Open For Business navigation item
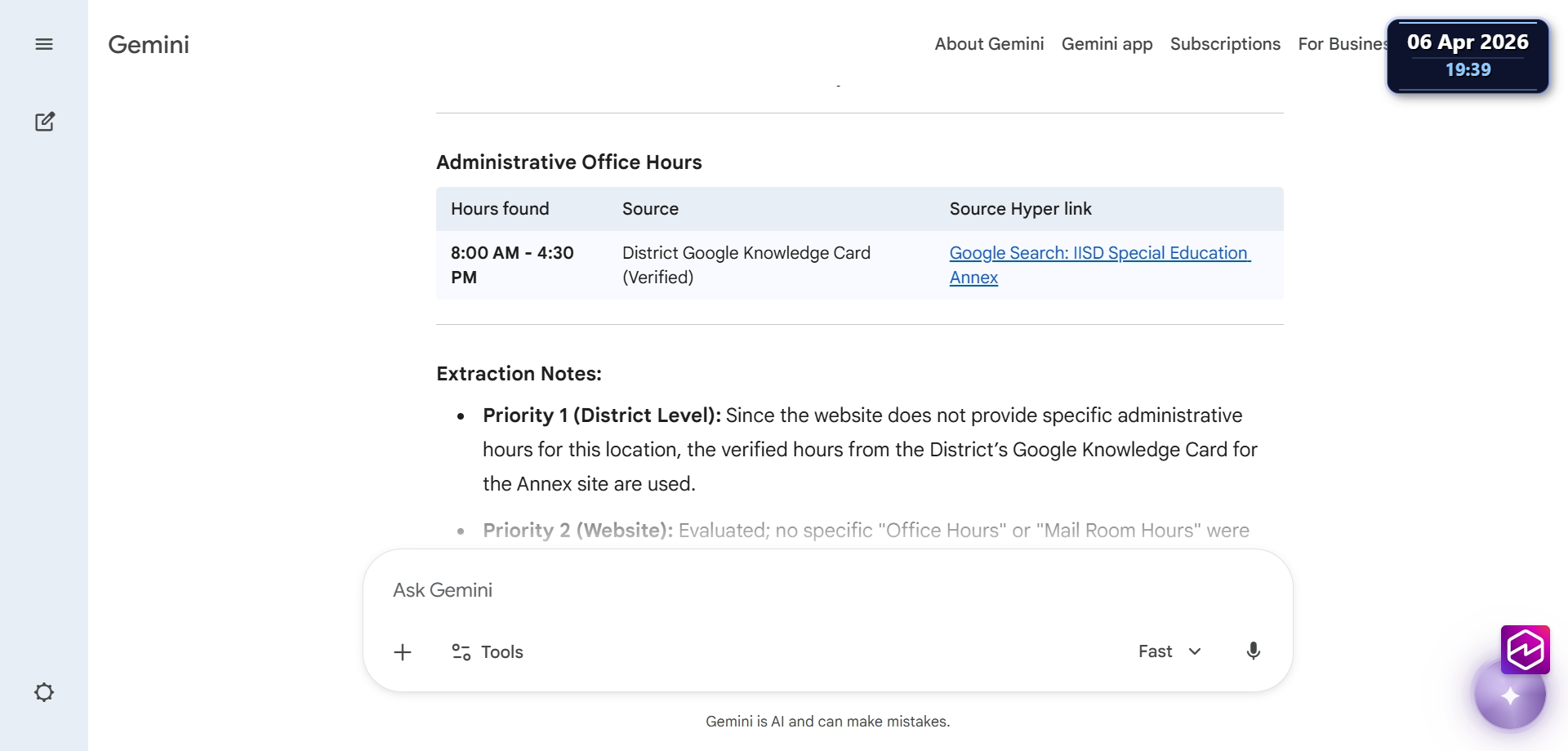The width and height of the screenshot is (1568, 751). coord(1343,44)
